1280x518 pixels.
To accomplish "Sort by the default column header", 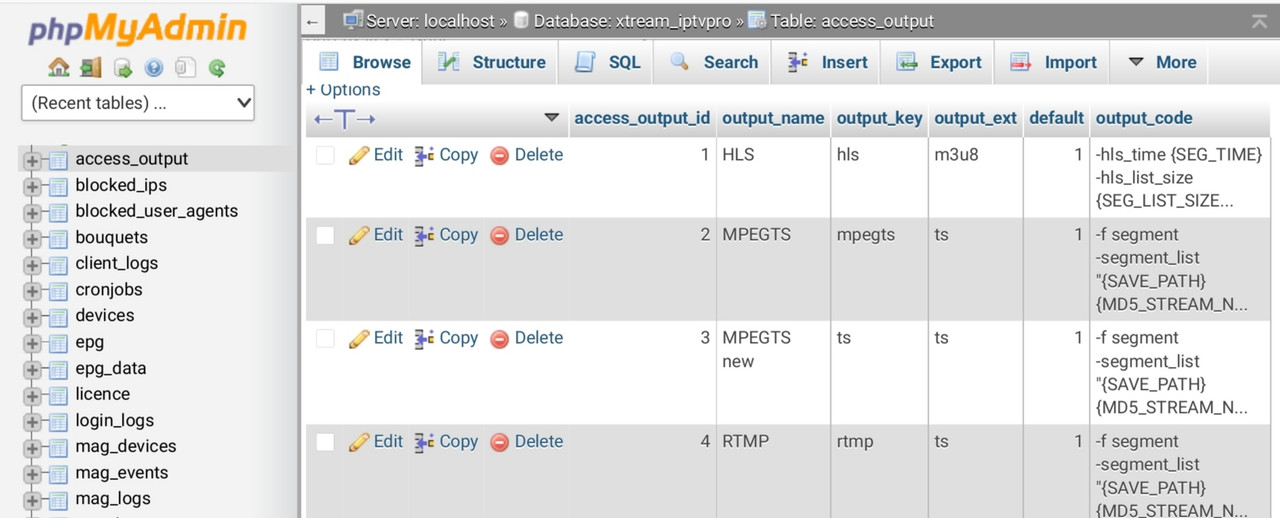I will pyautogui.click(x=1056, y=118).
